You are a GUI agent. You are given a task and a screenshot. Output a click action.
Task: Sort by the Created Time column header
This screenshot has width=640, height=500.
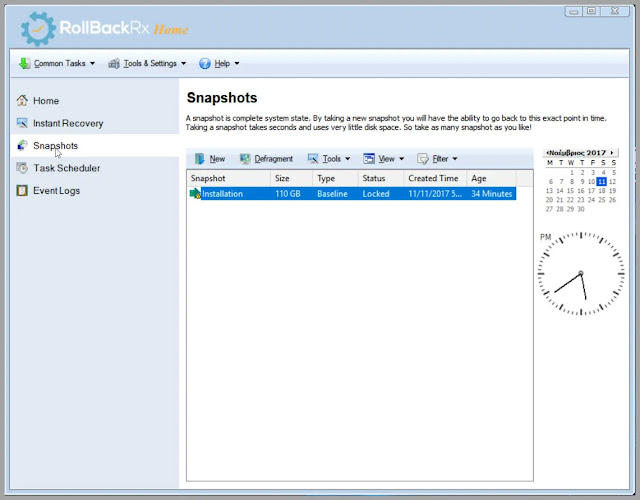click(435, 178)
